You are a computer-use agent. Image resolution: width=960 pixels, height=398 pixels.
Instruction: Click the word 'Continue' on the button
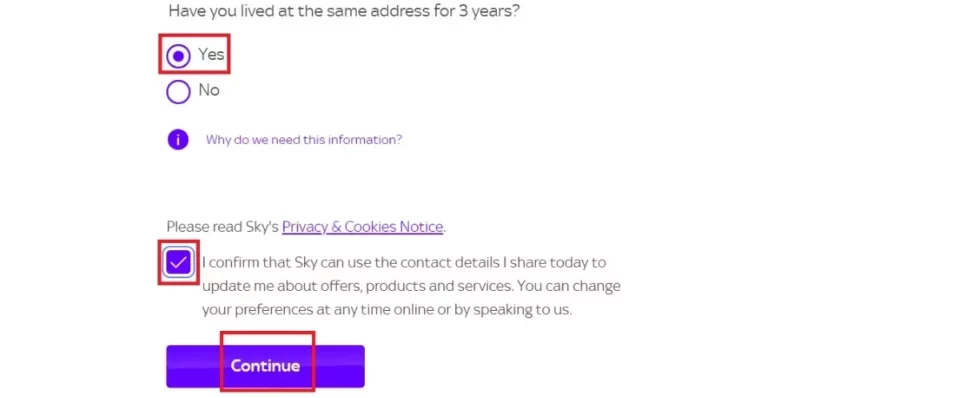coord(265,366)
